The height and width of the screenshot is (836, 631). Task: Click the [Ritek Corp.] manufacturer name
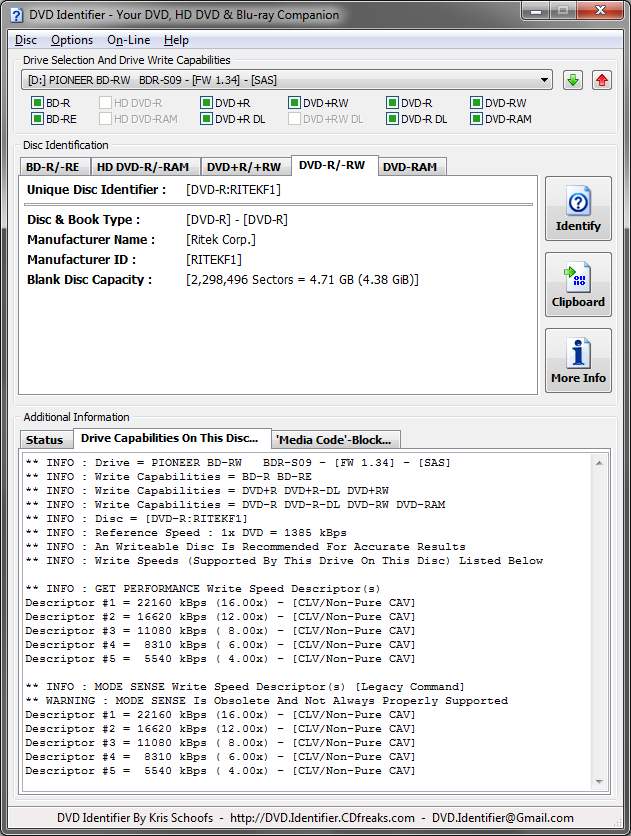(x=221, y=240)
